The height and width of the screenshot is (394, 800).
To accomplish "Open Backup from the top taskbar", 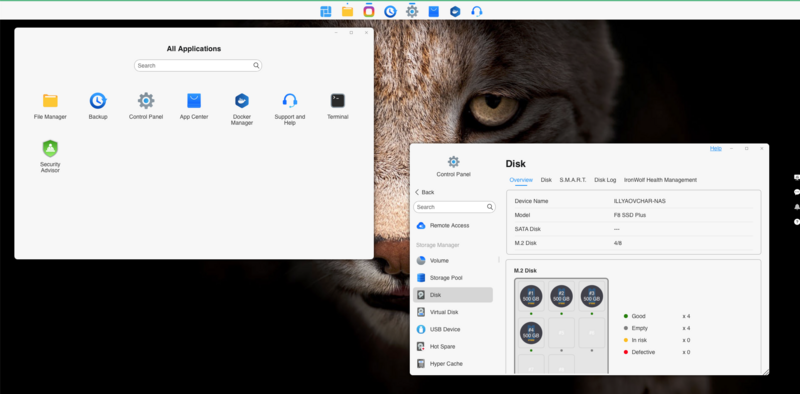I will [x=390, y=11].
